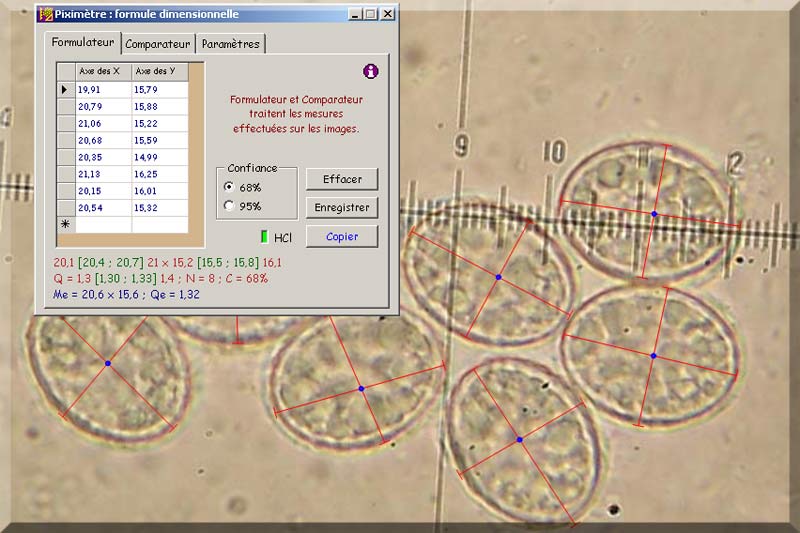
Task: Click the Axe des X column header
Action: [104, 71]
